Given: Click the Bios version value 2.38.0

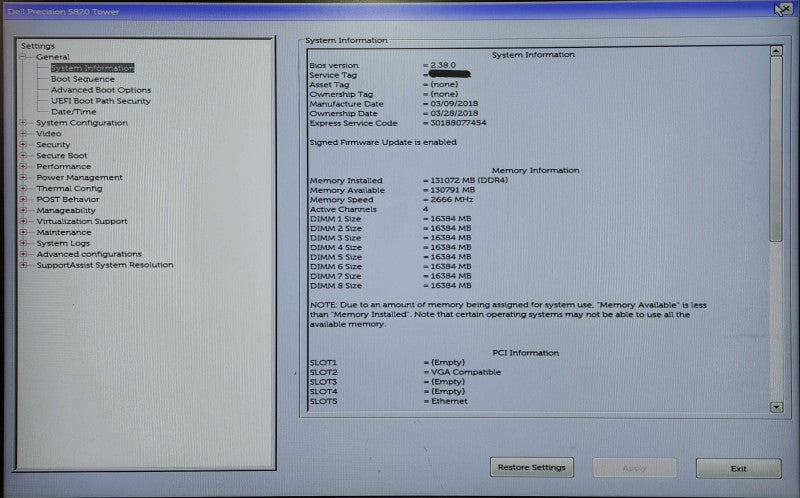Looking at the screenshot, I should [x=443, y=65].
